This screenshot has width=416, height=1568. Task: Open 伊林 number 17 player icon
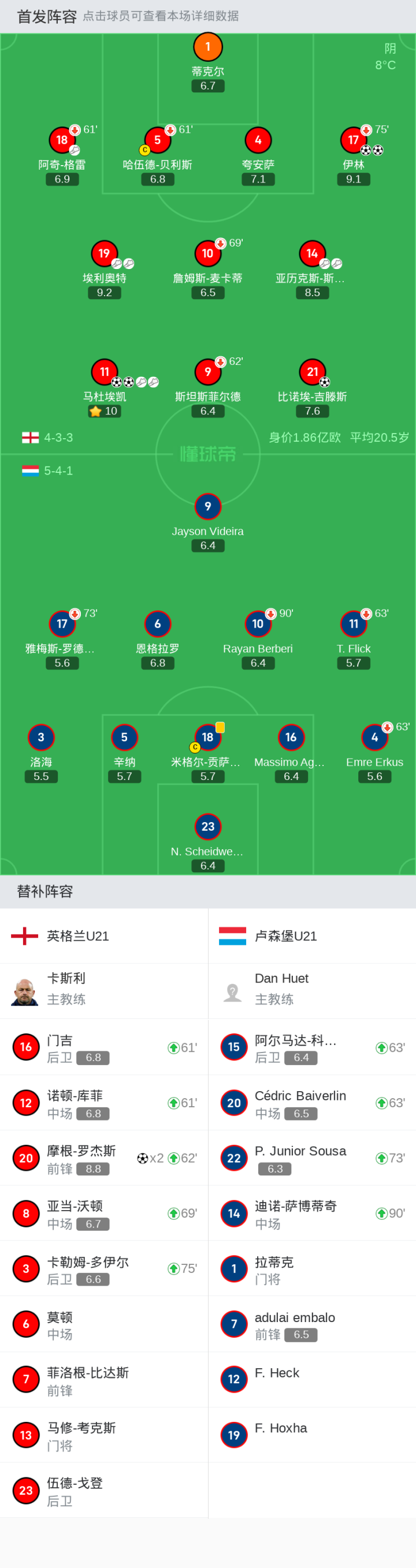pos(353,140)
